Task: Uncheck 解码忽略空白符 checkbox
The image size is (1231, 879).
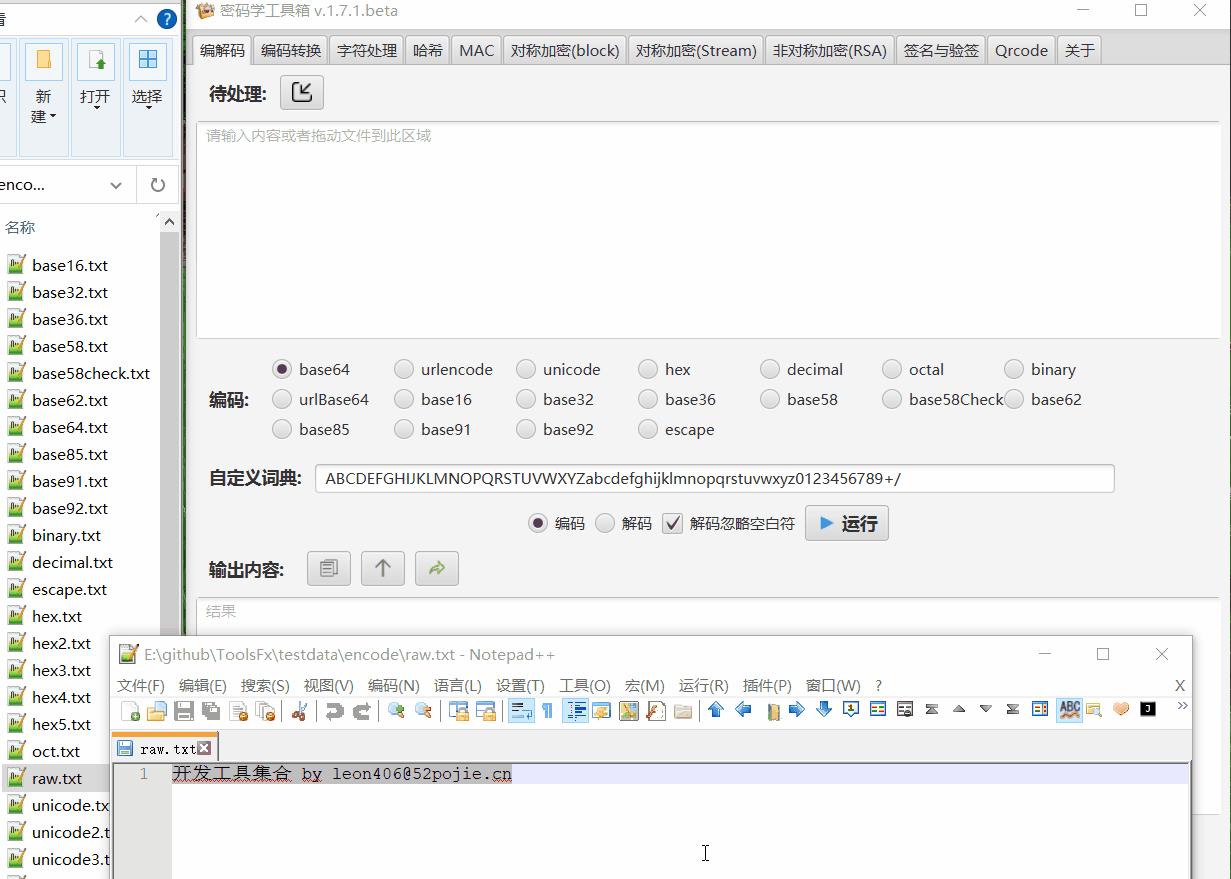Action: point(672,522)
